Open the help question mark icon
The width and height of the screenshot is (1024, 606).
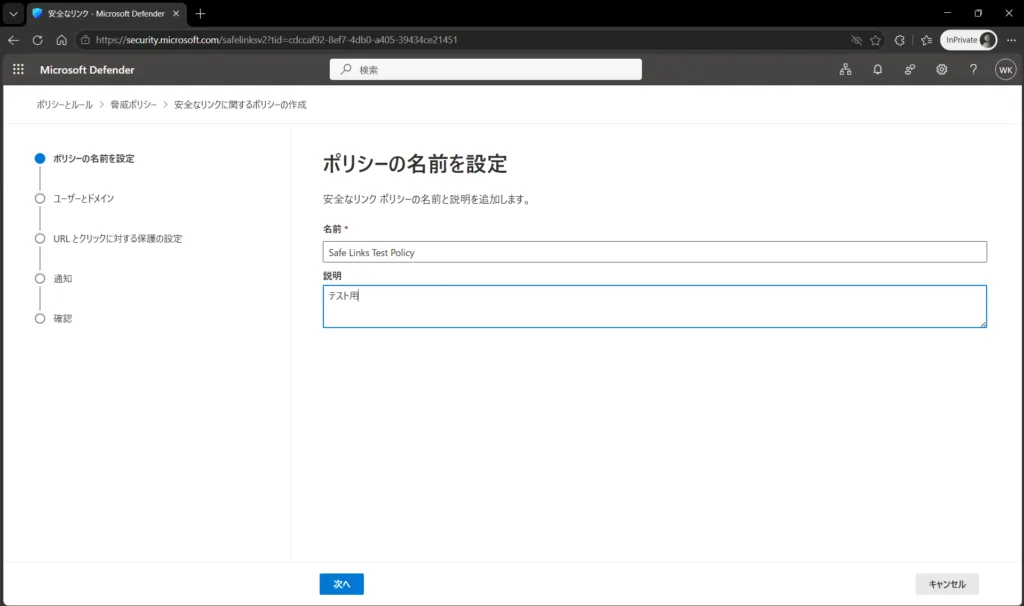973,69
